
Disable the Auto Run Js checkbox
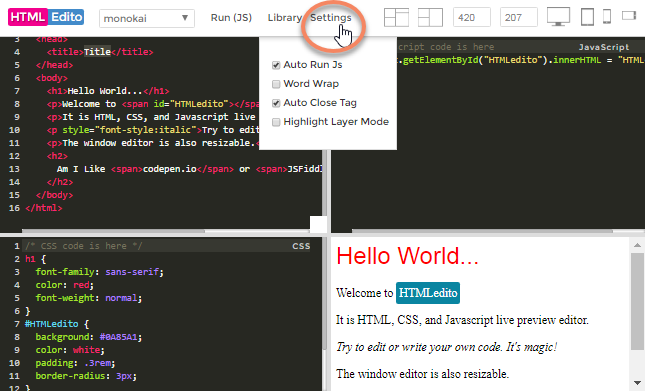[276, 65]
